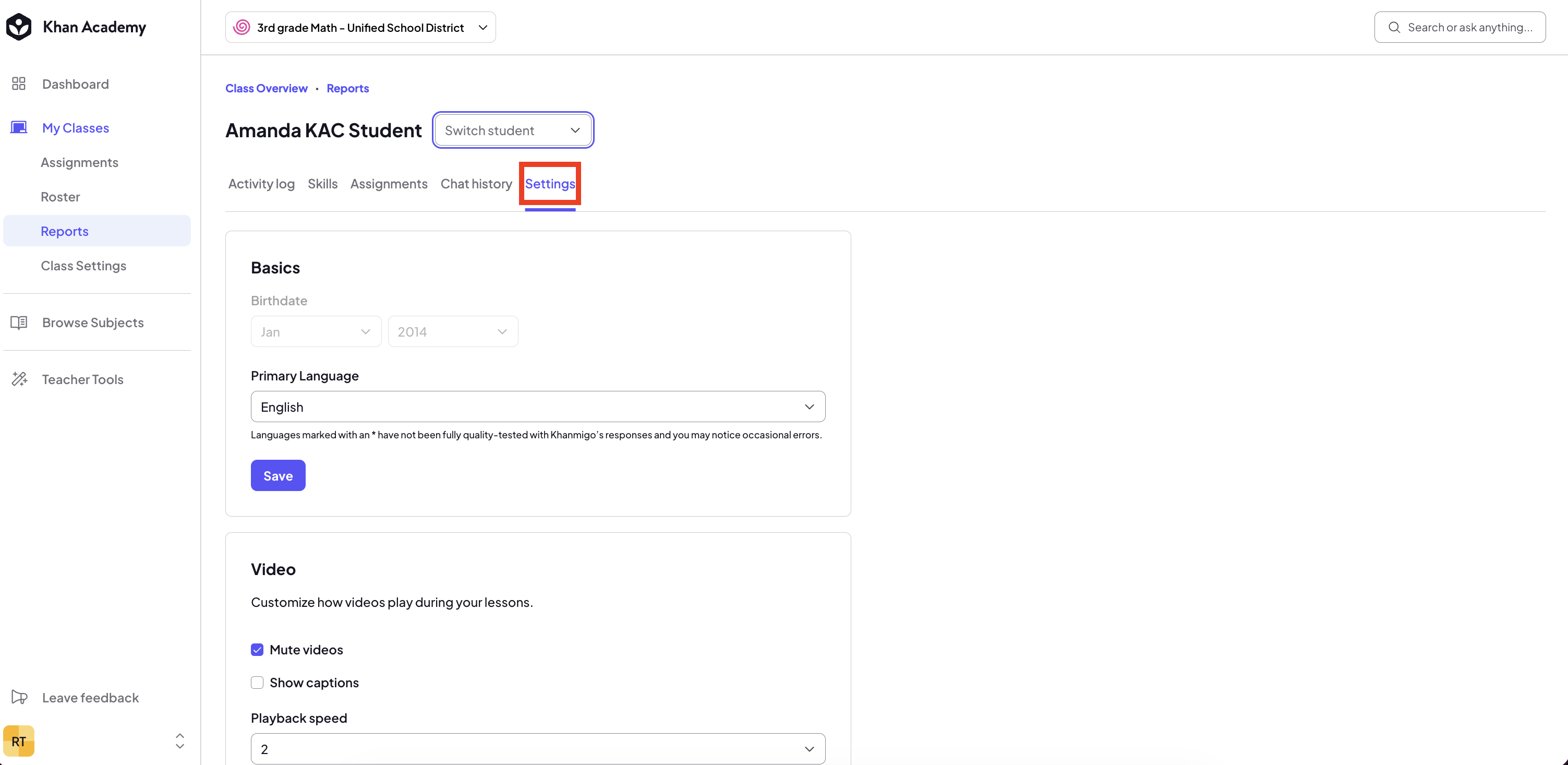Click the Browse Subjects book icon
Screen dimensions: 1568x765
[x=19, y=323]
